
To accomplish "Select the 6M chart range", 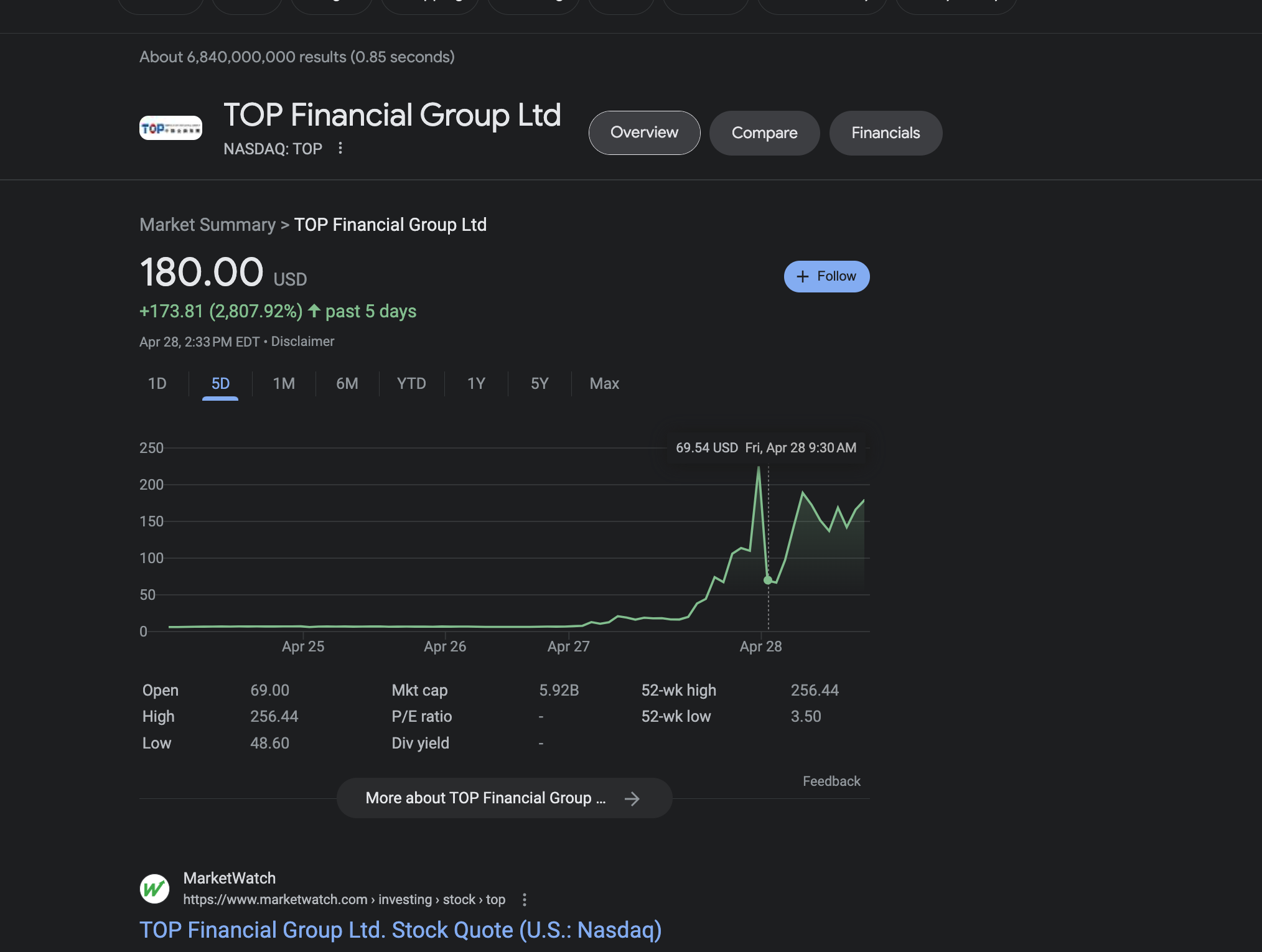I will [347, 383].
